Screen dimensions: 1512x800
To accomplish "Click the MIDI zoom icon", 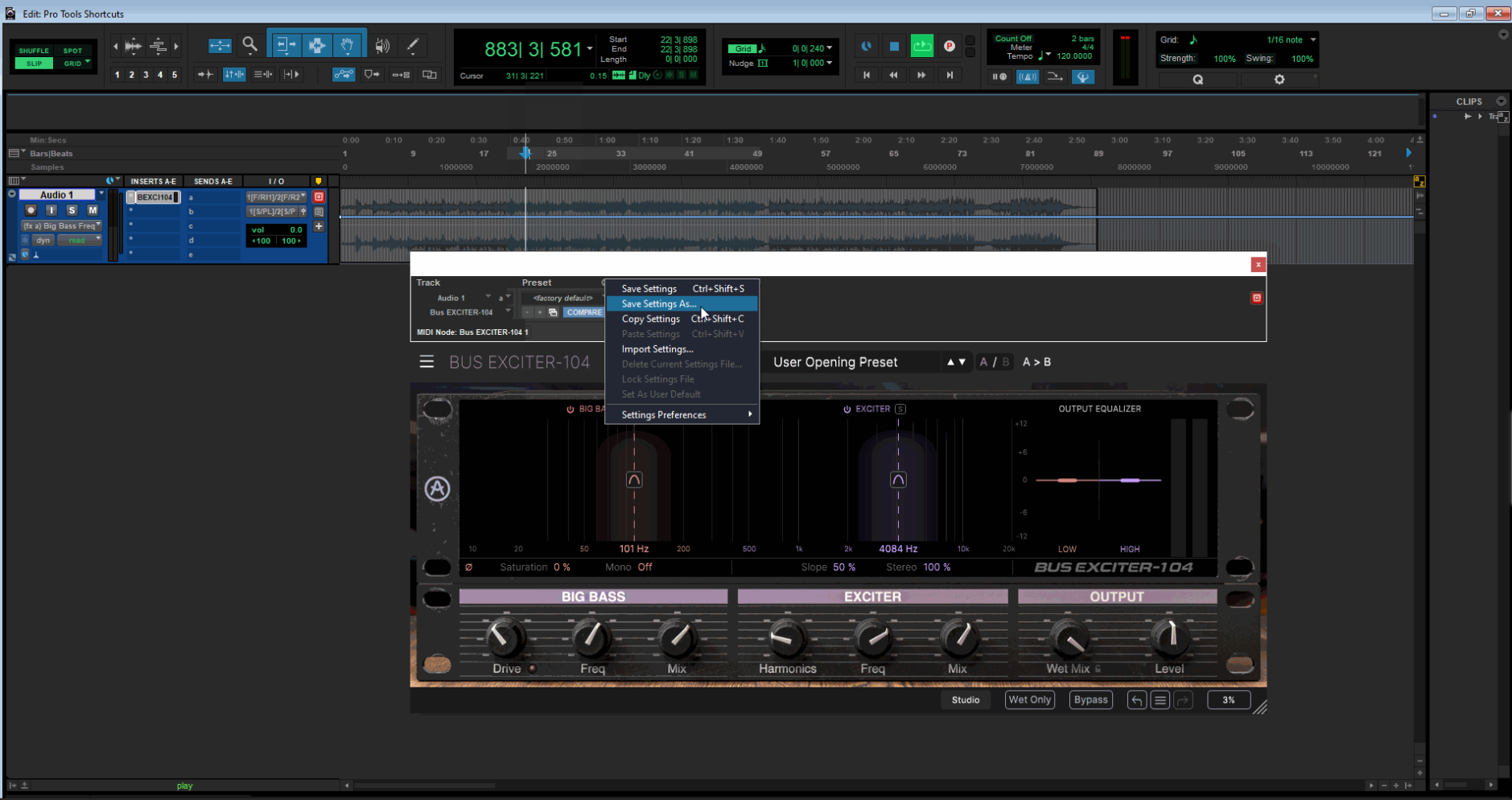I will click(158, 46).
